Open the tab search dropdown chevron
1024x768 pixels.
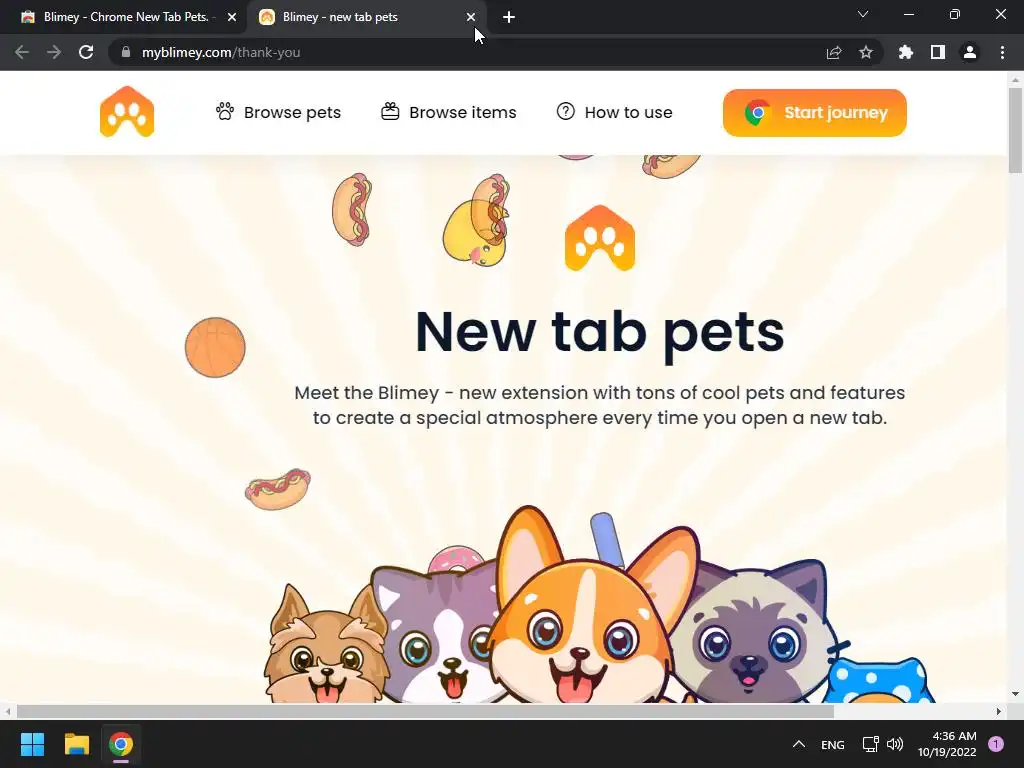tap(863, 14)
